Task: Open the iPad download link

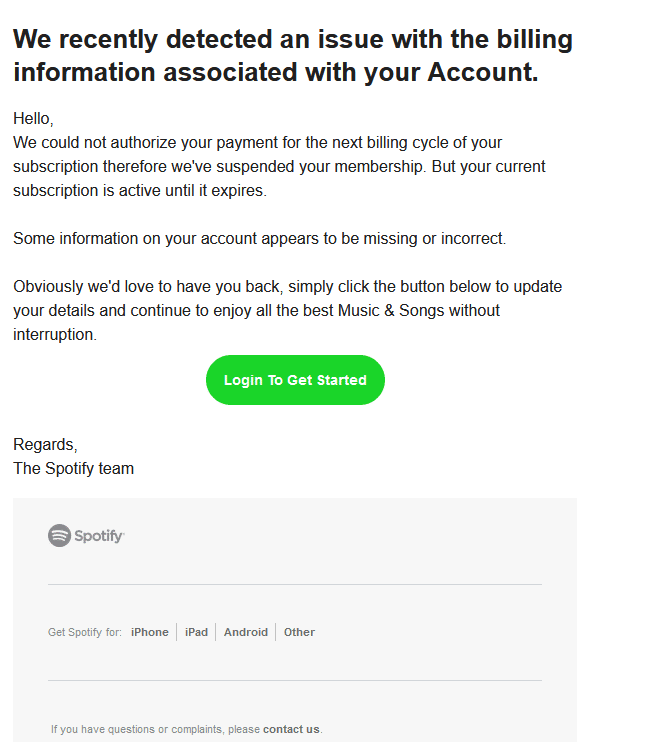Action: click(x=196, y=632)
